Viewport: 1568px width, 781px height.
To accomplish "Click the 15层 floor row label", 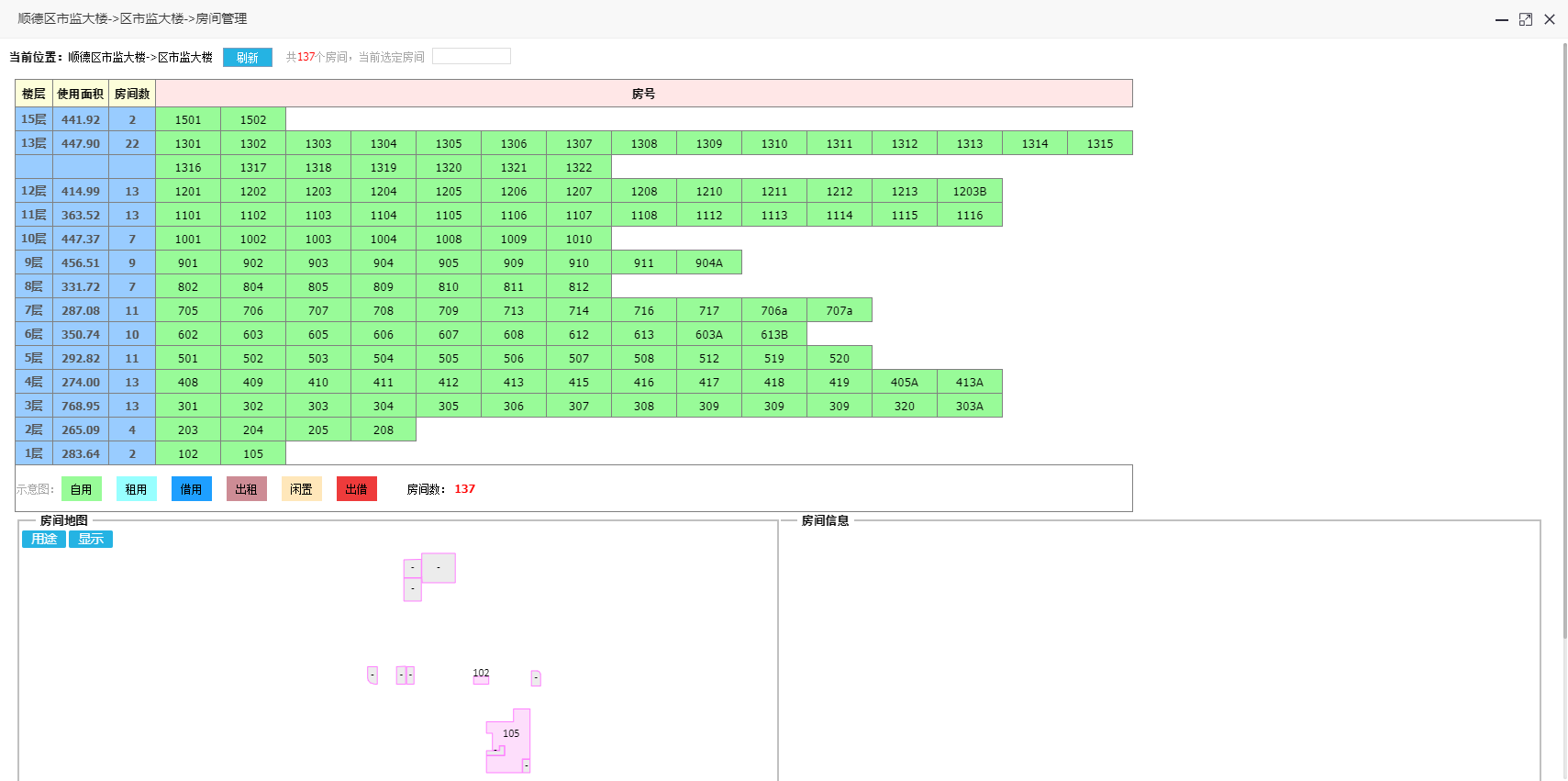I will point(34,119).
